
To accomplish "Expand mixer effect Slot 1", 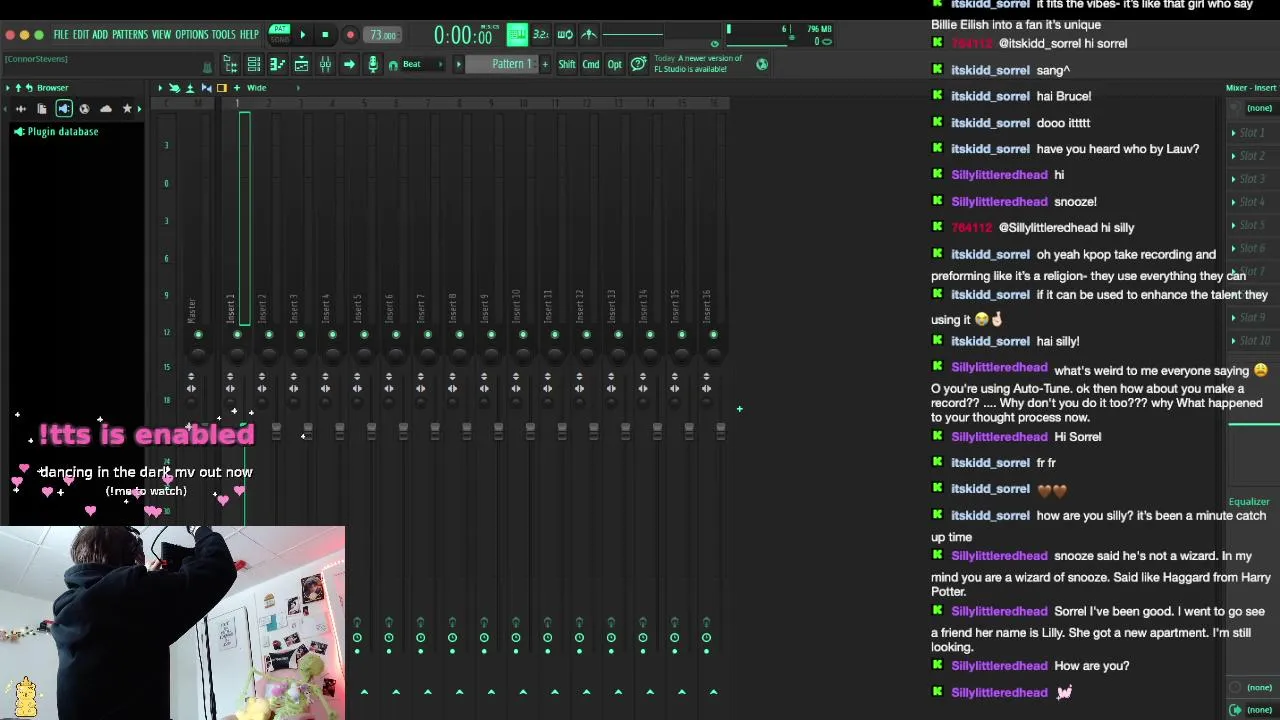I will point(1234,133).
